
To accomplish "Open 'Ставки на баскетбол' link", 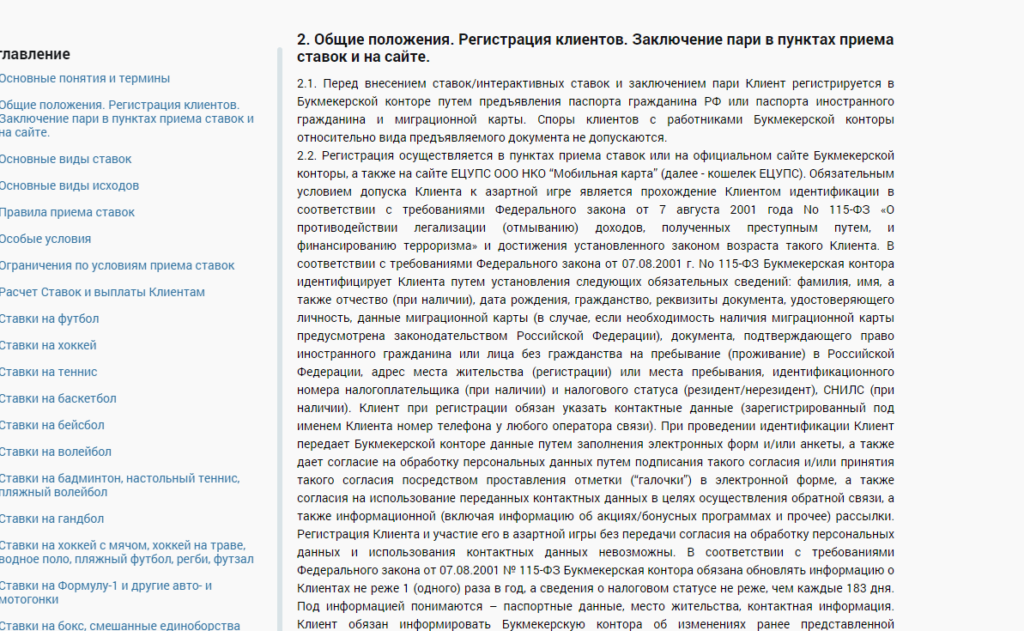I will tap(58, 399).
